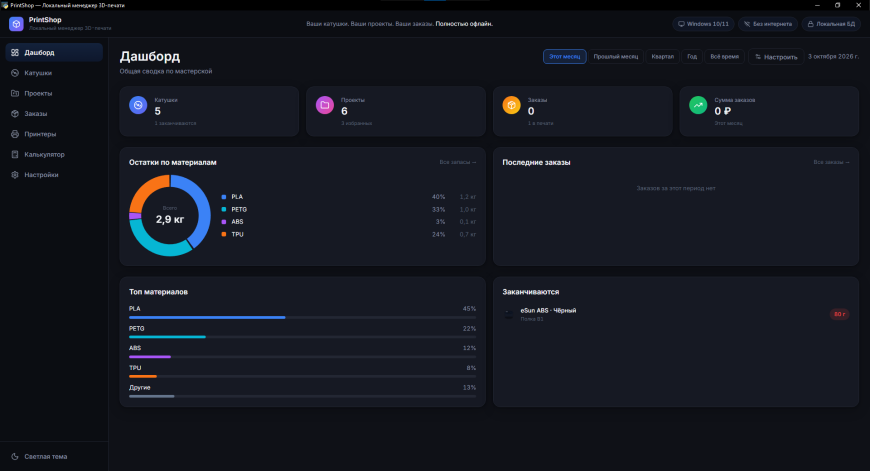Click the purple ABS legend swatch

click(224, 222)
